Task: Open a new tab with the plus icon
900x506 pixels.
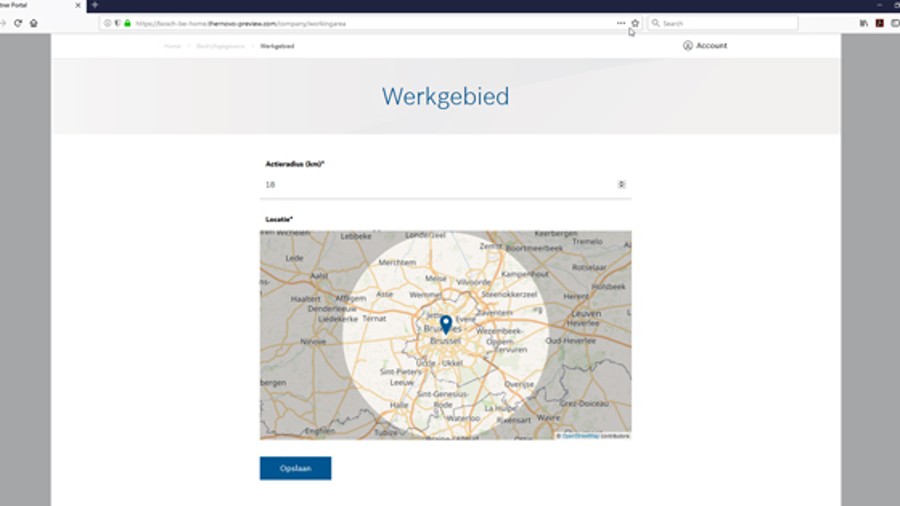Action: click(x=95, y=5)
